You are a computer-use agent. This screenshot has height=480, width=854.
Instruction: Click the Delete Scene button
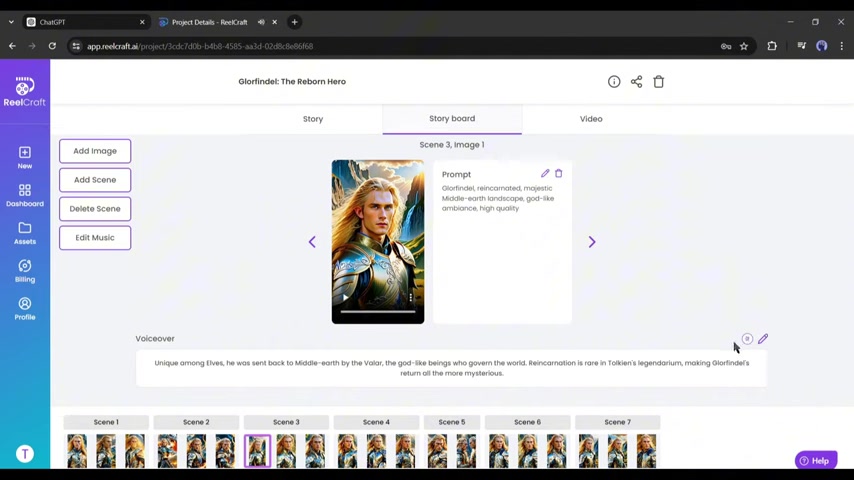coord(95,209)
